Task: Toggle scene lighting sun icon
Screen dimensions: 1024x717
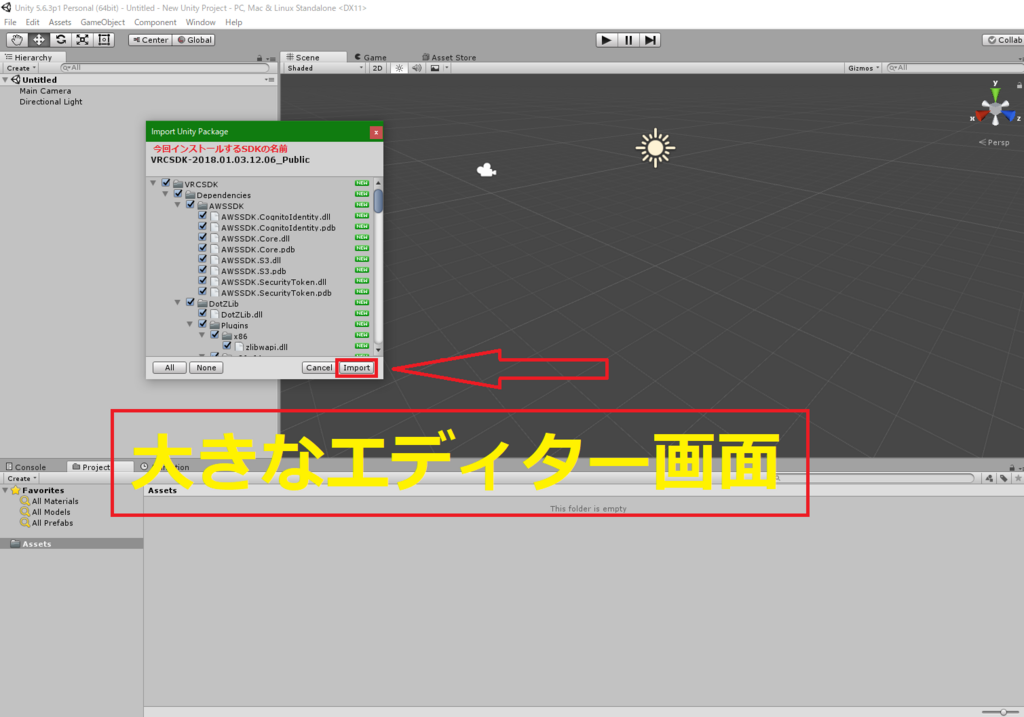Action: click(399, 68)
